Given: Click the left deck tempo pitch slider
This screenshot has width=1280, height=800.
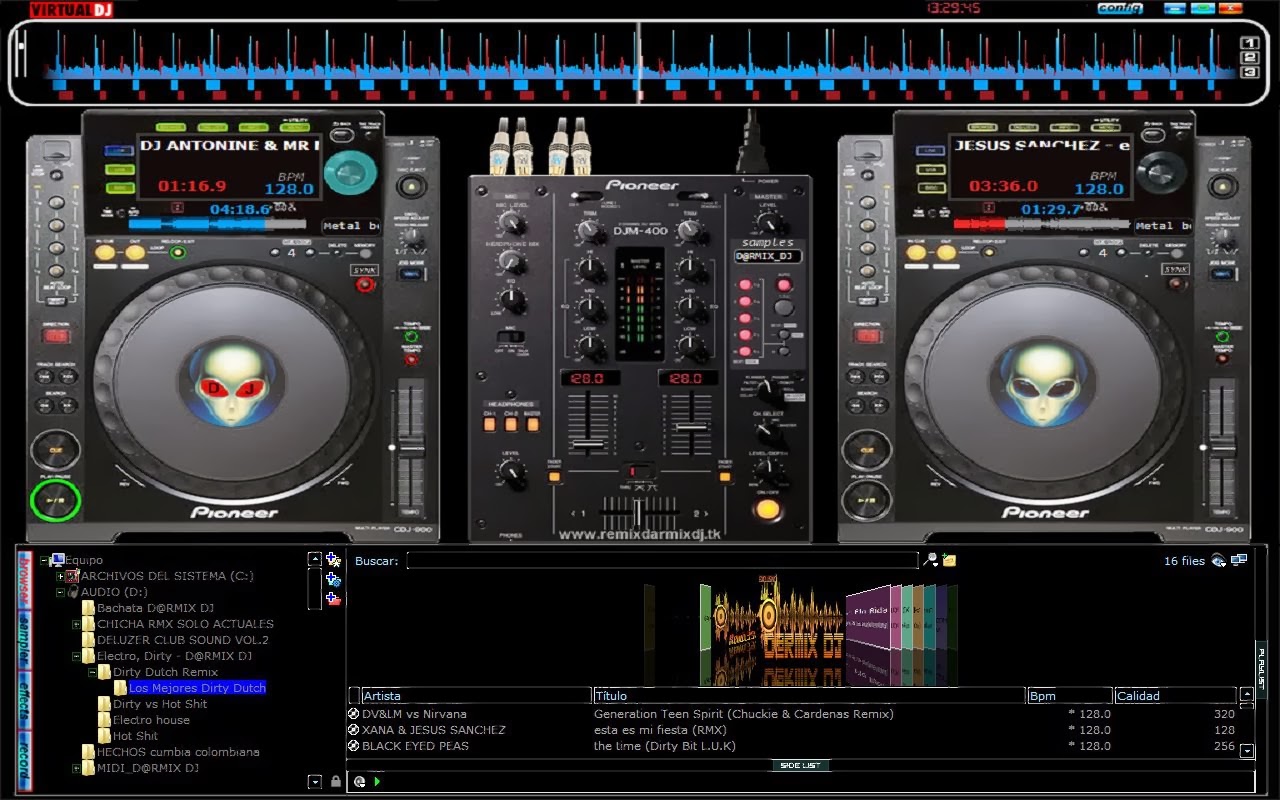Looking at the screenshot, I should (409, 447).
